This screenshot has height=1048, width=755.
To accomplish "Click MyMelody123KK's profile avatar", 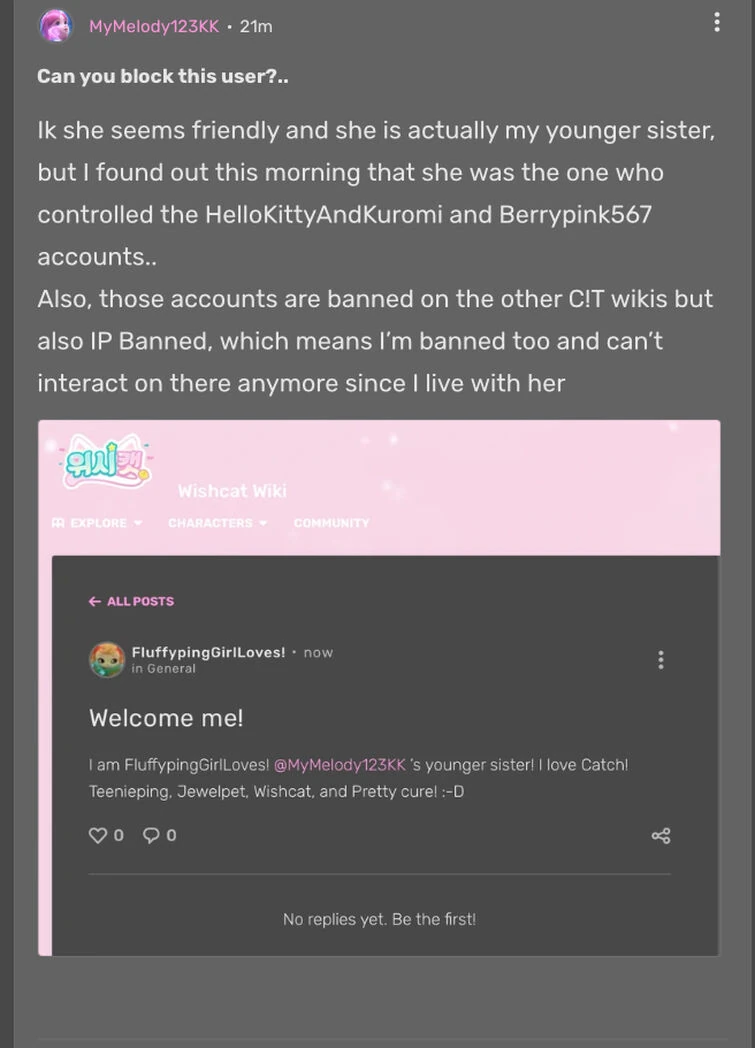I will click(55, 25).
